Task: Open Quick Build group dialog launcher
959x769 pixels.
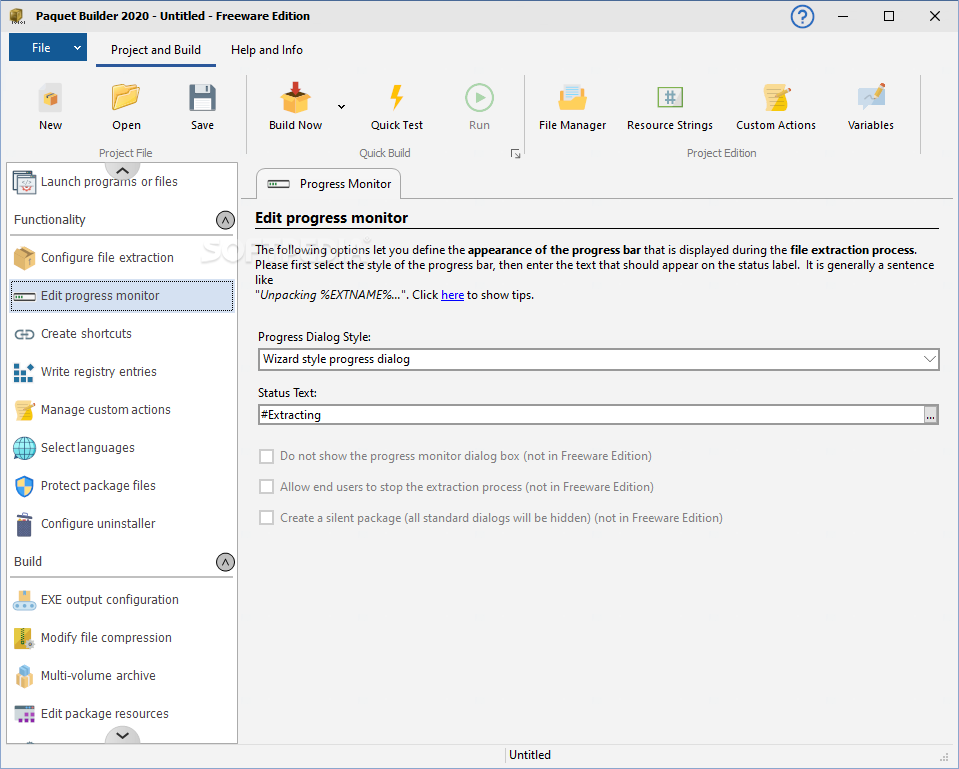Action: click(x=516, y=154)
